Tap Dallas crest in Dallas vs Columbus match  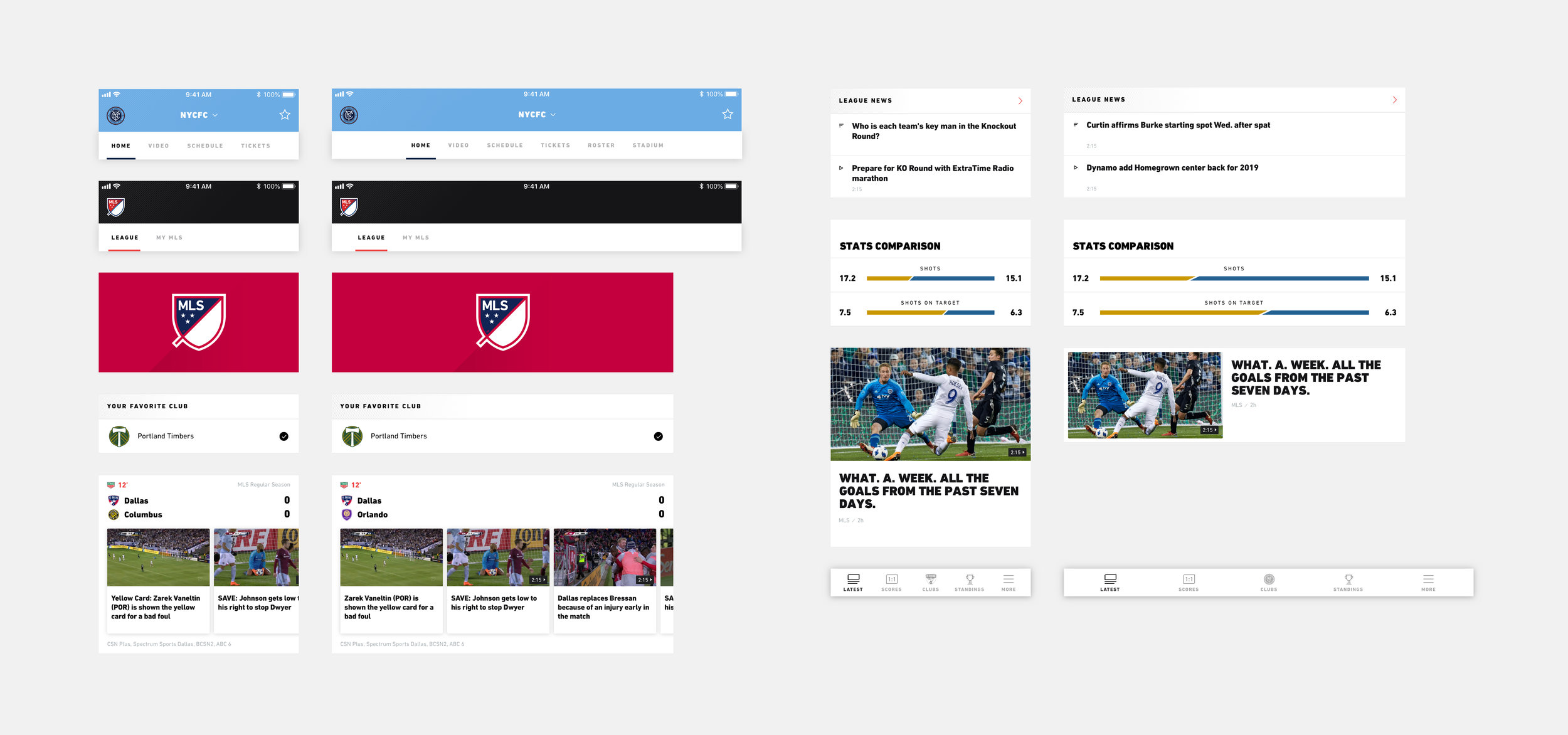114,500
